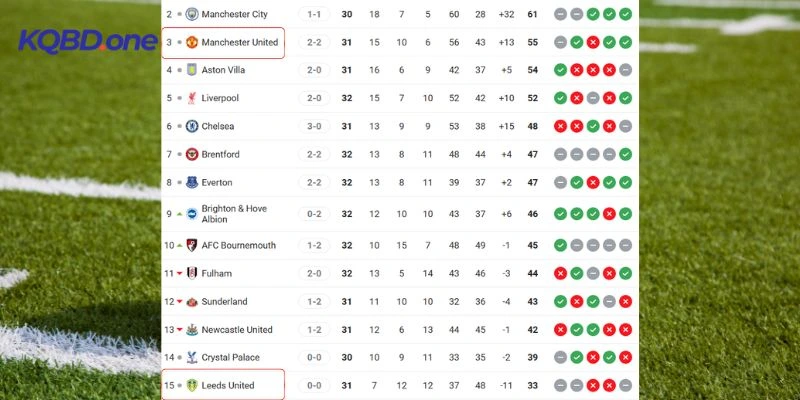Click the Manchester United club crest
This screenshot has width=800, height=400.
192,42
